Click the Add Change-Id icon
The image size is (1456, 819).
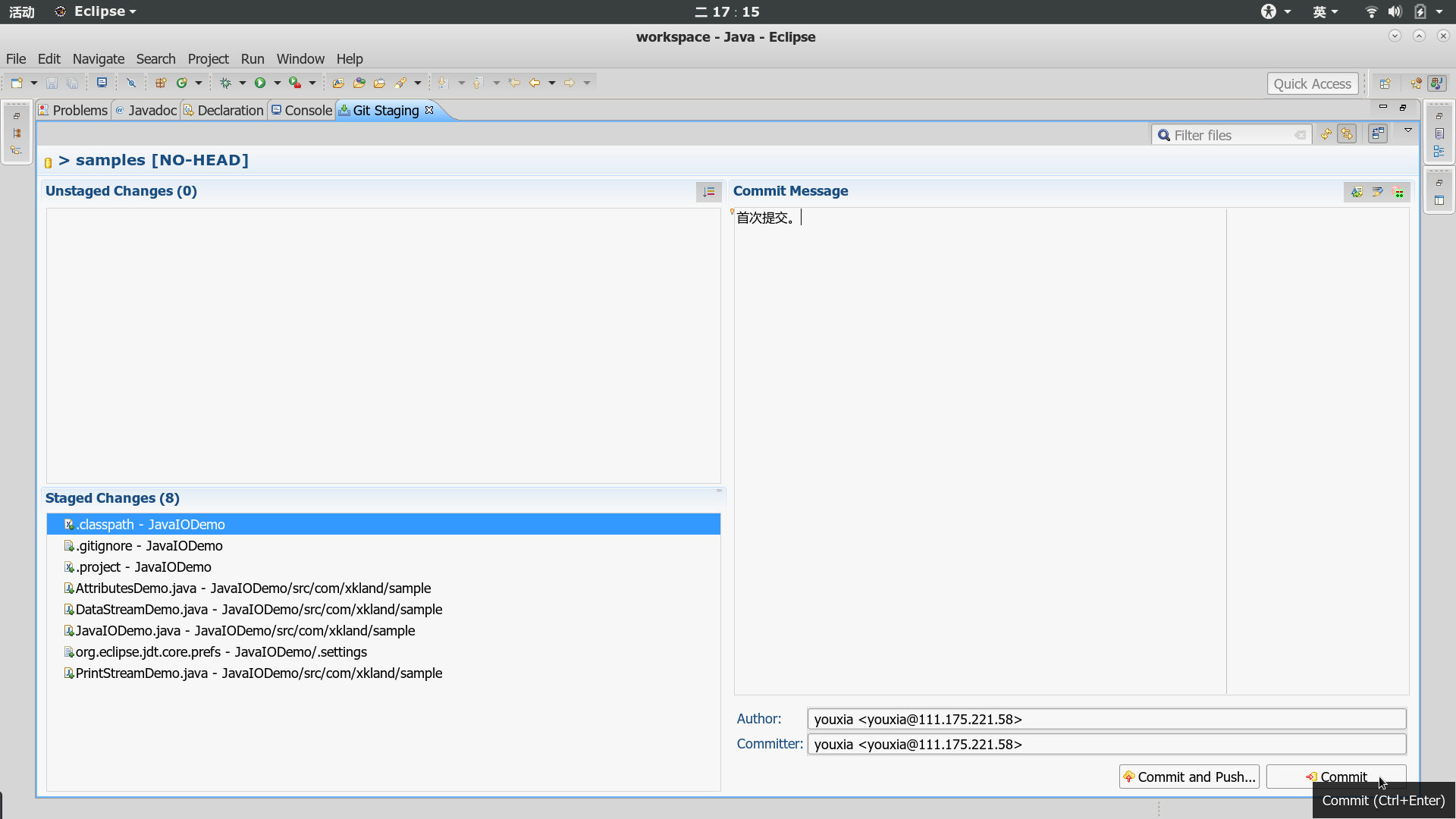1399,192
